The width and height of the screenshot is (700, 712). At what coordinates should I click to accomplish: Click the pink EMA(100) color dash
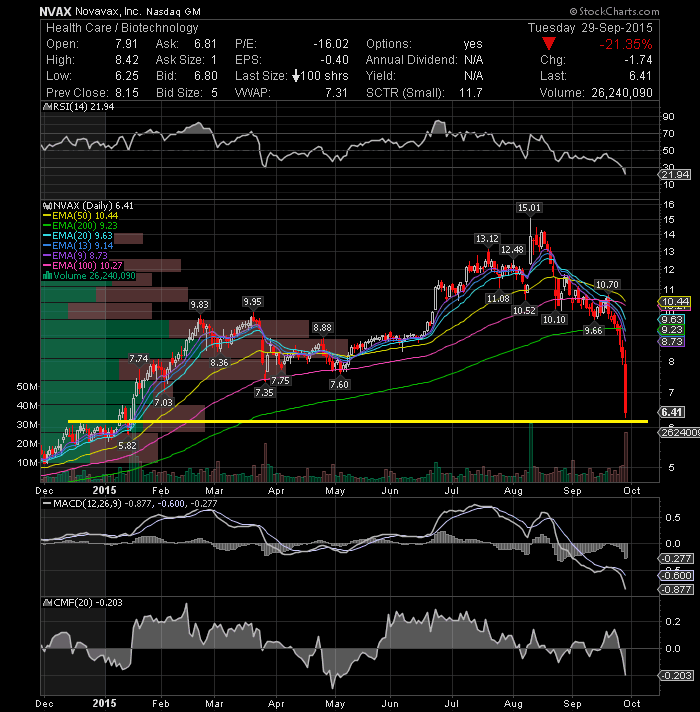[x=47, y=266]
